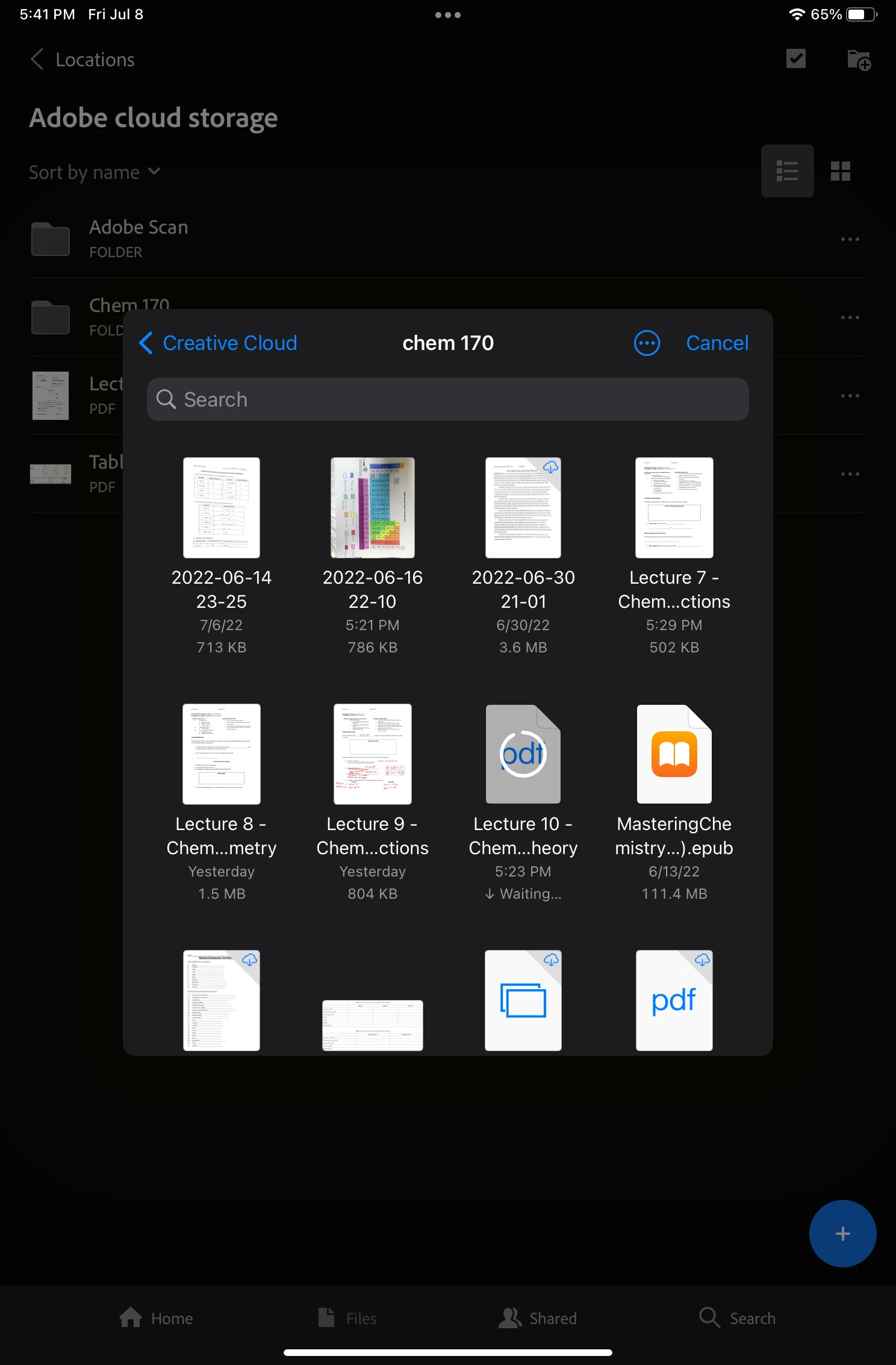Tap the three-dot multitasking menu at top
The width and height of the screenshot is (896, 1365).
pyautogui.click(x=448, y=15)
